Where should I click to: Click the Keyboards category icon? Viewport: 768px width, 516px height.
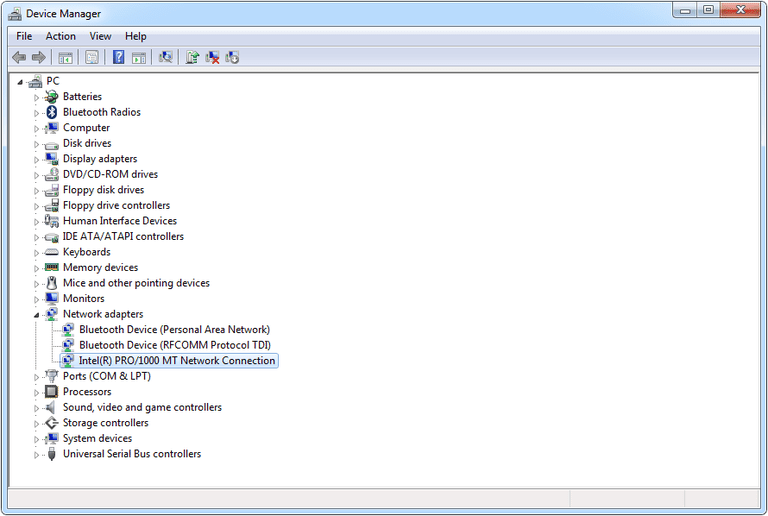pos(51,252)
